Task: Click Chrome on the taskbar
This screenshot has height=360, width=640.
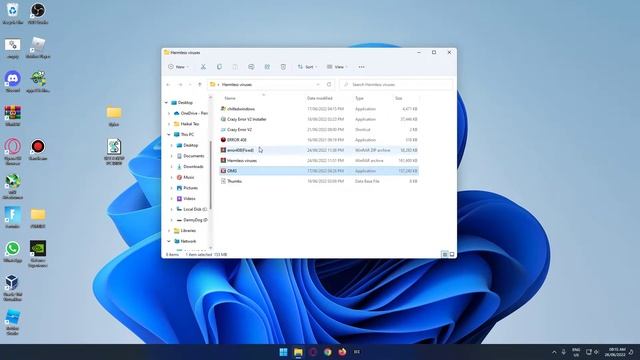Action: tap(328, 352)
